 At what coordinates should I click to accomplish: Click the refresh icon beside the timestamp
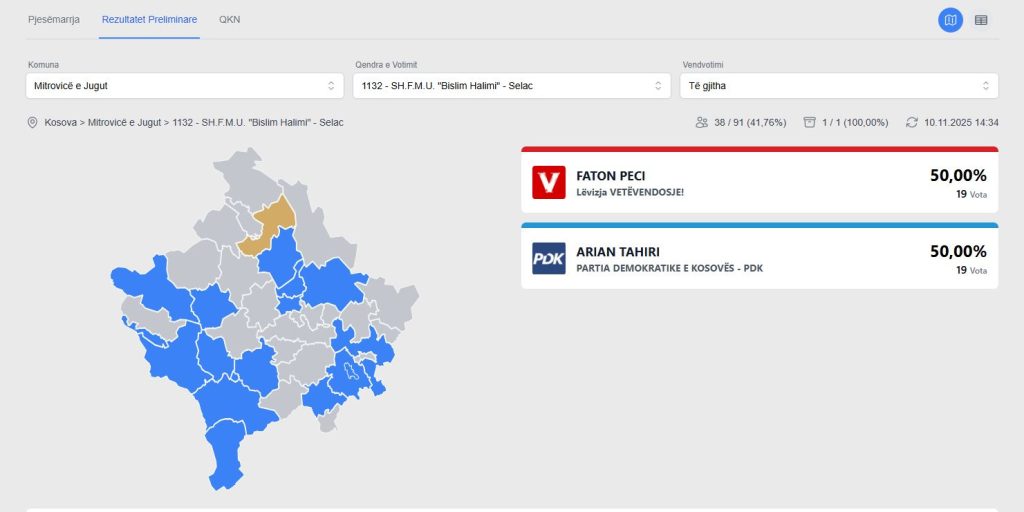pyautogui.click(x=911, y=123)
